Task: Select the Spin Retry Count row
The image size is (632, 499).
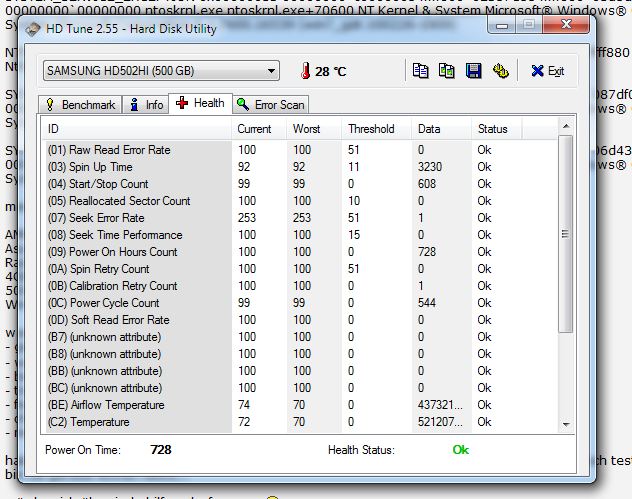Action: coord(300,269)
